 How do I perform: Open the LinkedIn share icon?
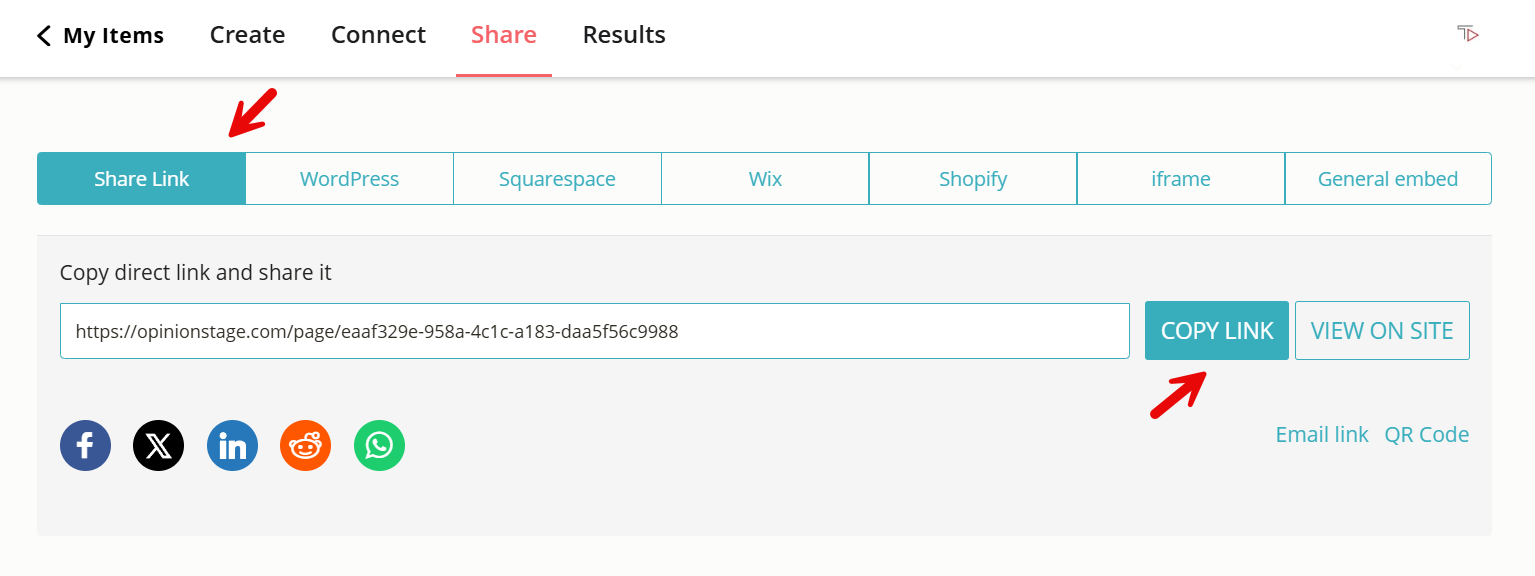click(x=232, y=445)
